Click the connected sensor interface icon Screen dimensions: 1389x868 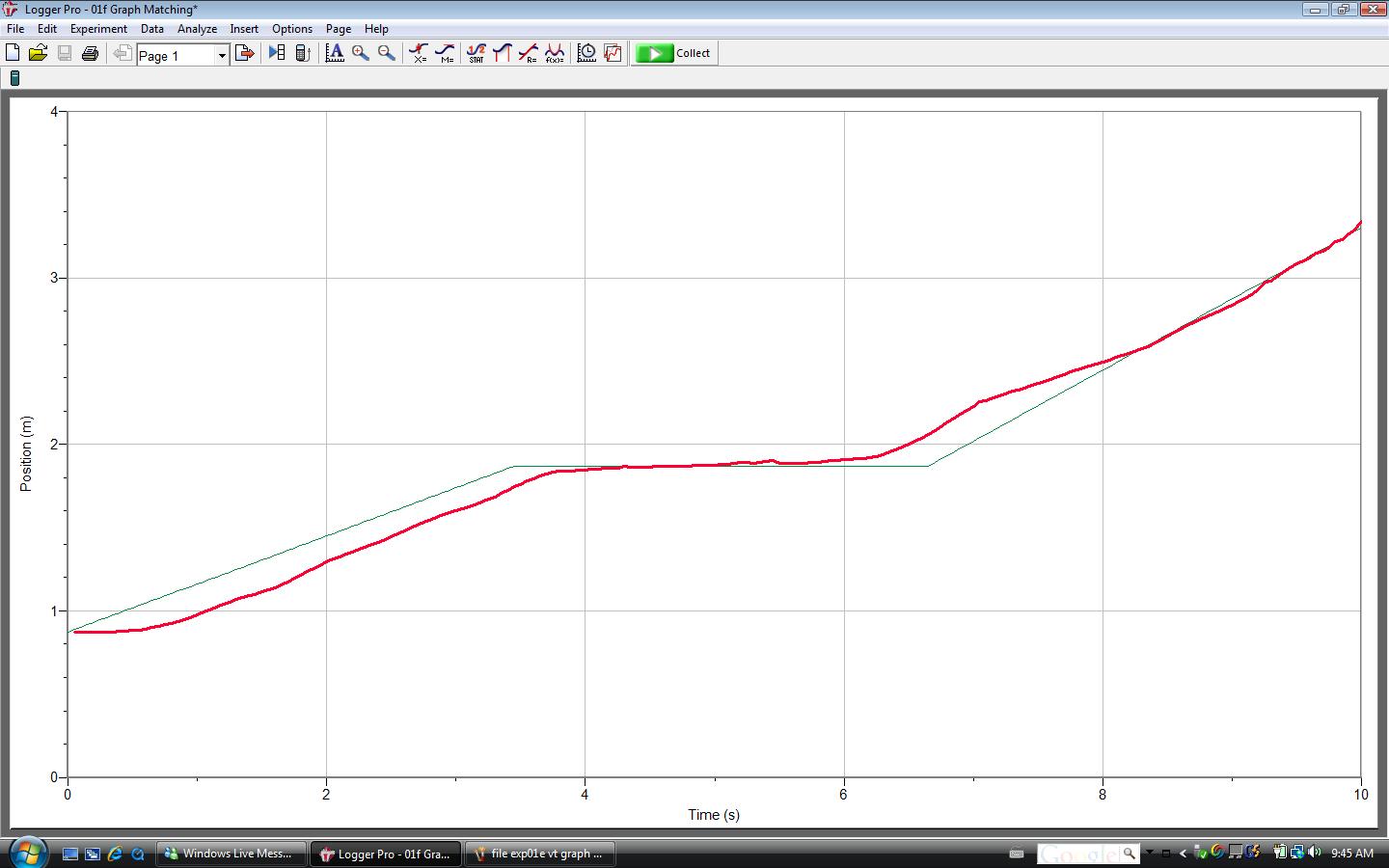[x=14, y=78]
